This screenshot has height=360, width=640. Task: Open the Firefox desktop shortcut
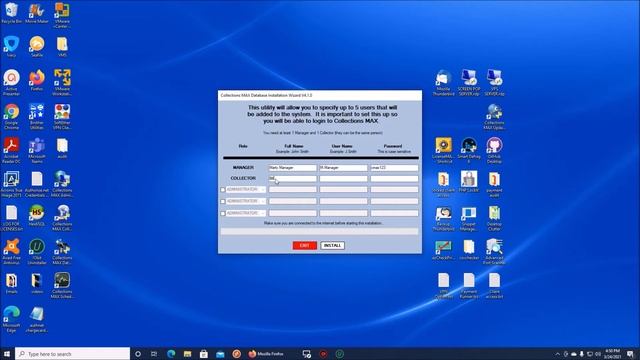coord(37,80)
